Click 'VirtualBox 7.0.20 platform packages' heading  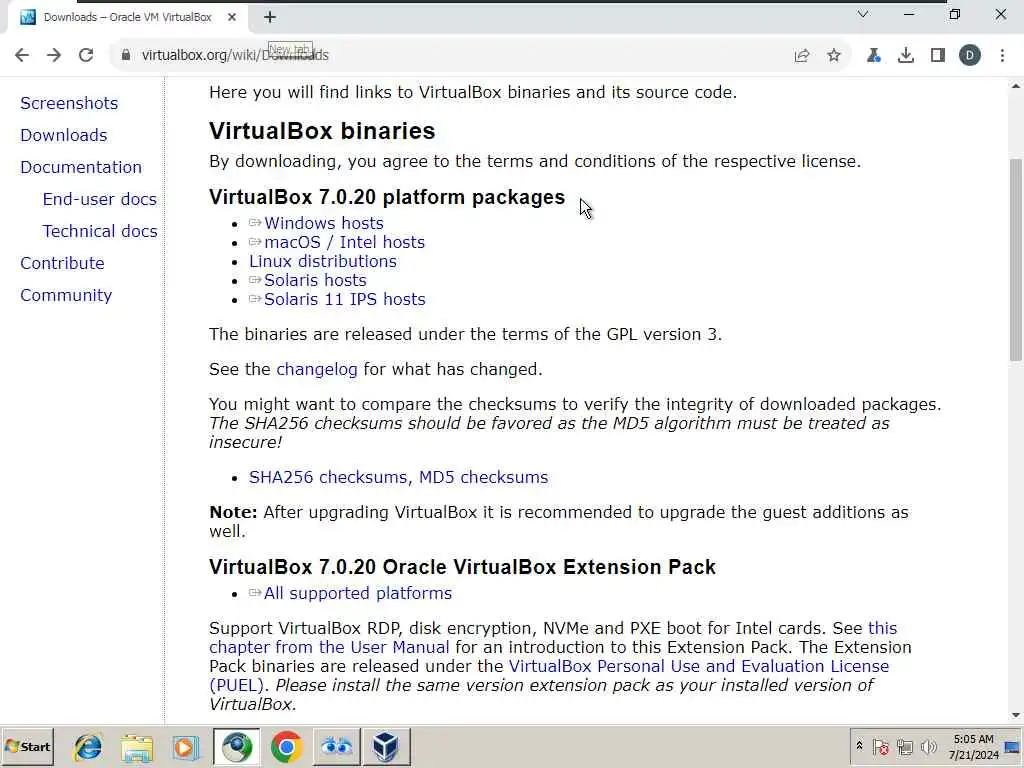click(387, 197)
